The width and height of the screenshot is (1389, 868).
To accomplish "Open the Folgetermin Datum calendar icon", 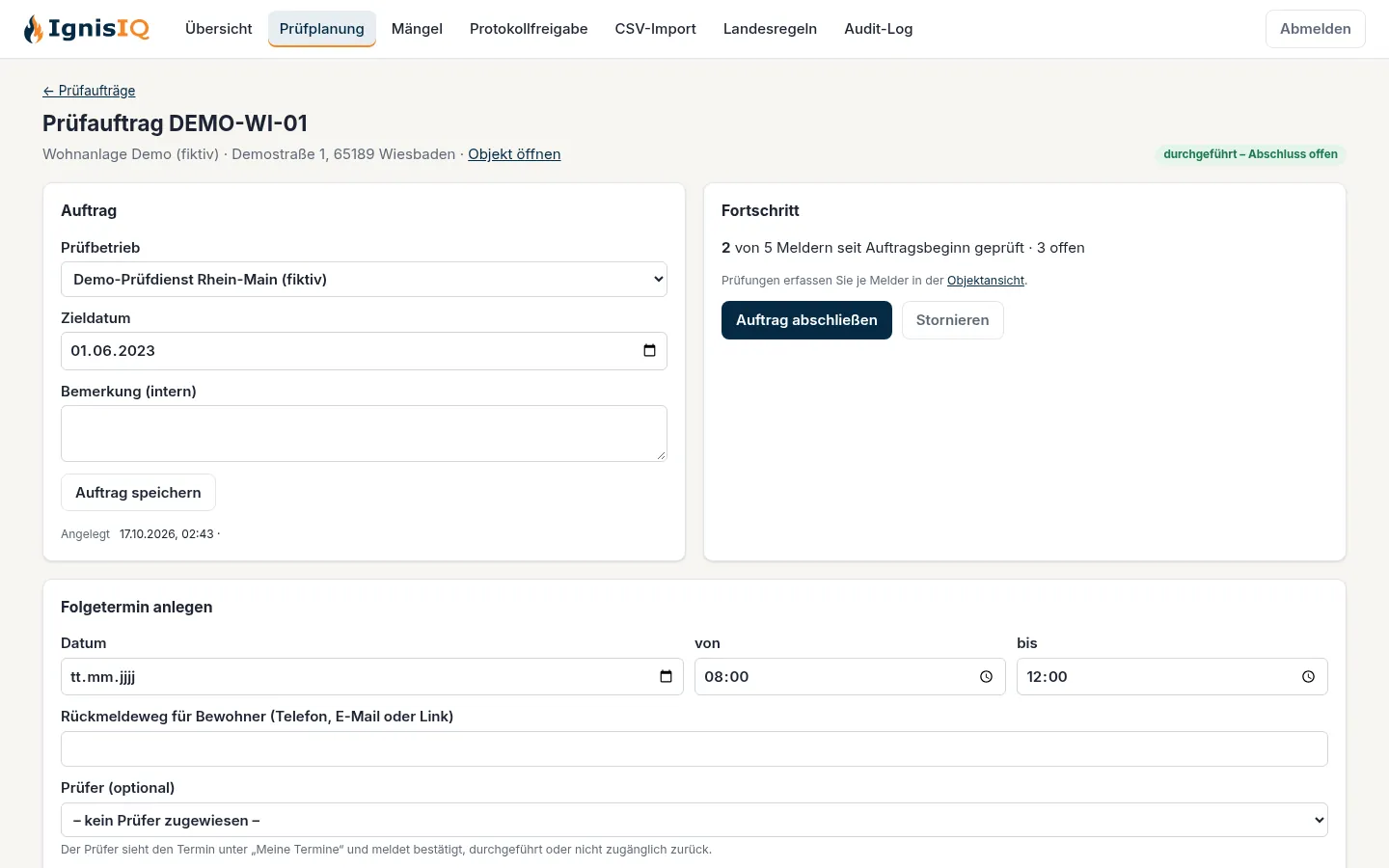I will pos(666,676).
